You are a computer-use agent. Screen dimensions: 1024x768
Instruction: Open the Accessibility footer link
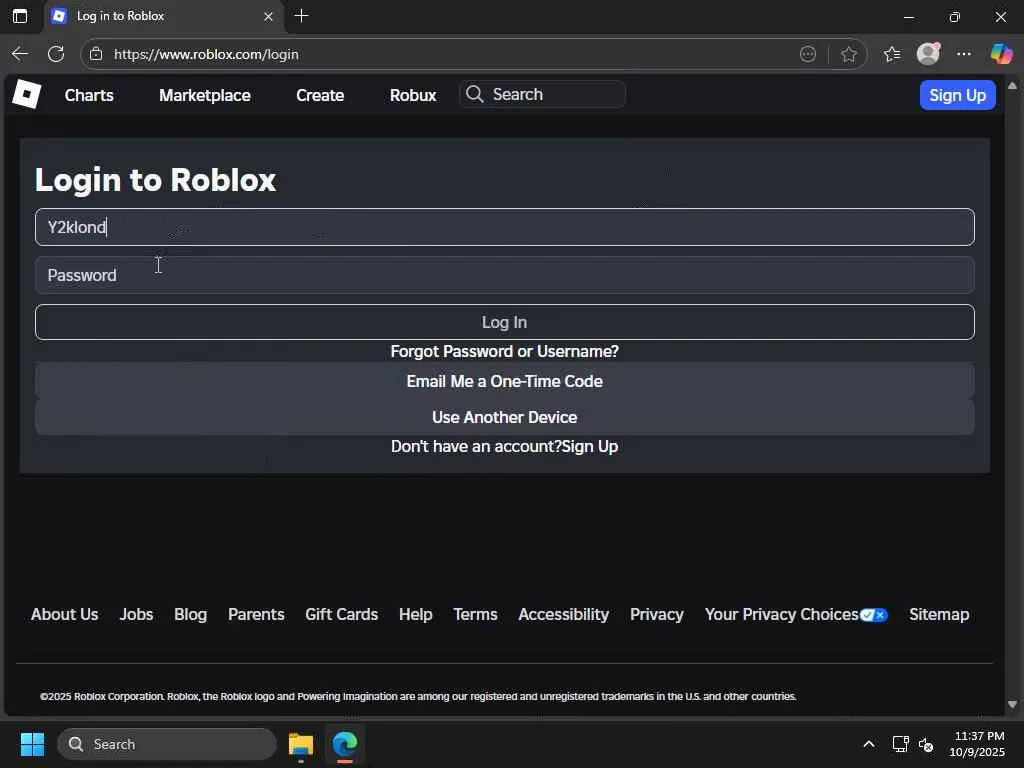564,615
